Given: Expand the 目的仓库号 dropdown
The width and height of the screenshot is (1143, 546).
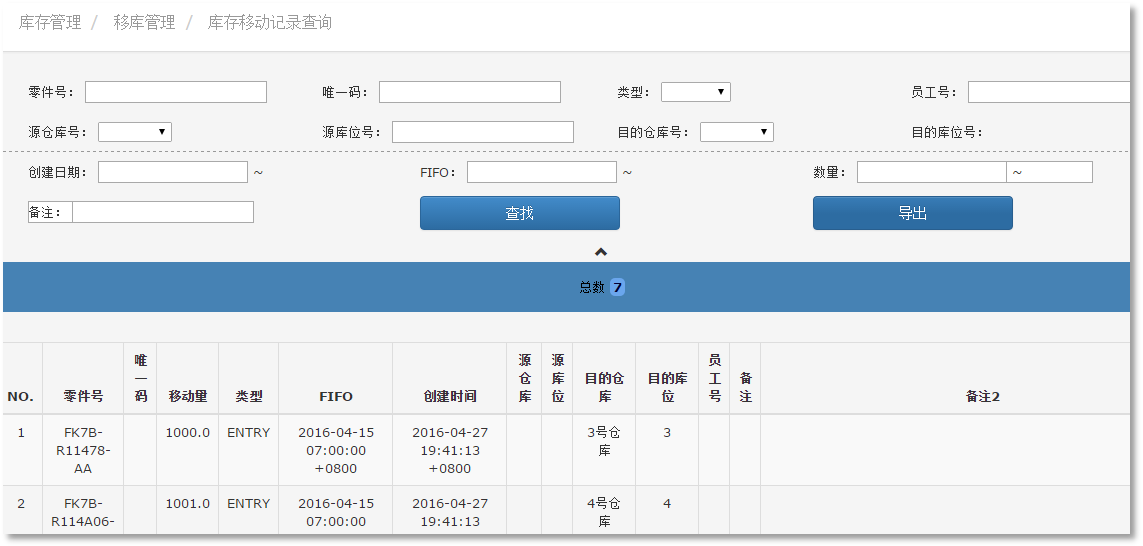Looking at the screenshot, I should pos(736,132).
